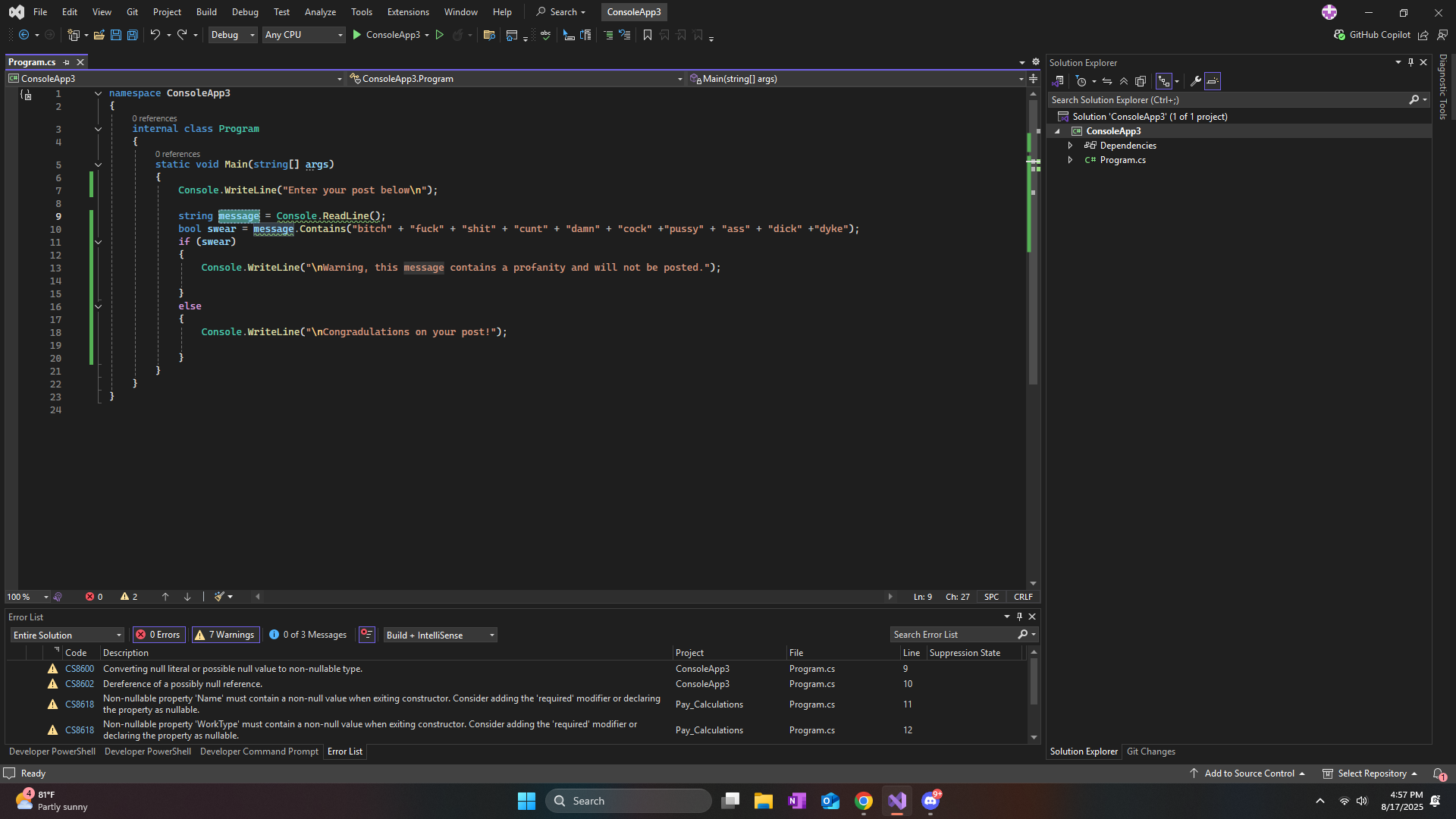Open the Build menu
Image resolution: width=1456 pixels, height=819 pixels.
pos(206,12)
